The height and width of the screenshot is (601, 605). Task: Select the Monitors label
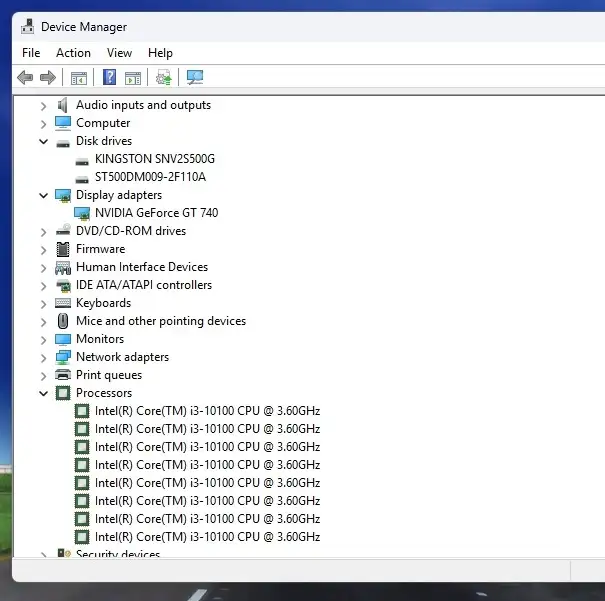pos(100,339)
